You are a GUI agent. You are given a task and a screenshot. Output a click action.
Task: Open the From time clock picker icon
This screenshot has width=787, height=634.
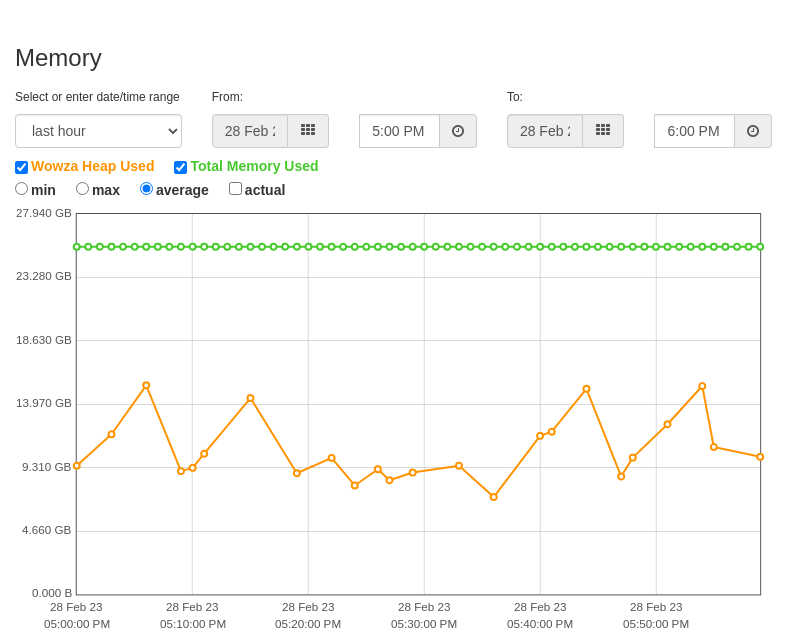458,131
